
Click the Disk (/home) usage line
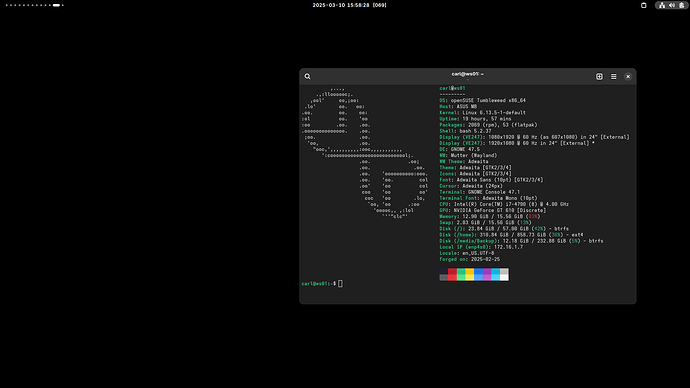click(511, 235)
